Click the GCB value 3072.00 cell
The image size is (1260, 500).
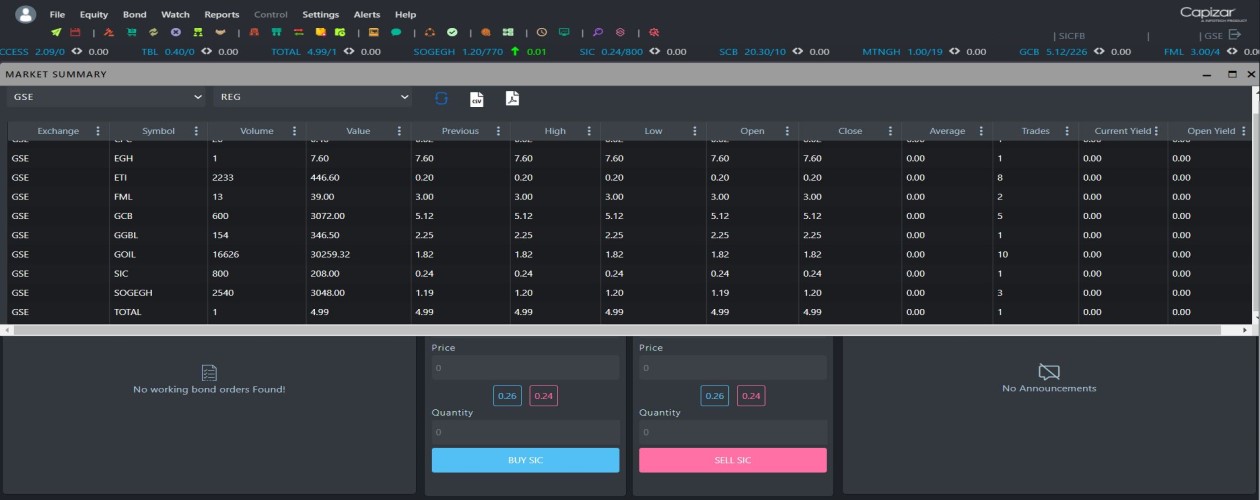[x=358, y=216]
